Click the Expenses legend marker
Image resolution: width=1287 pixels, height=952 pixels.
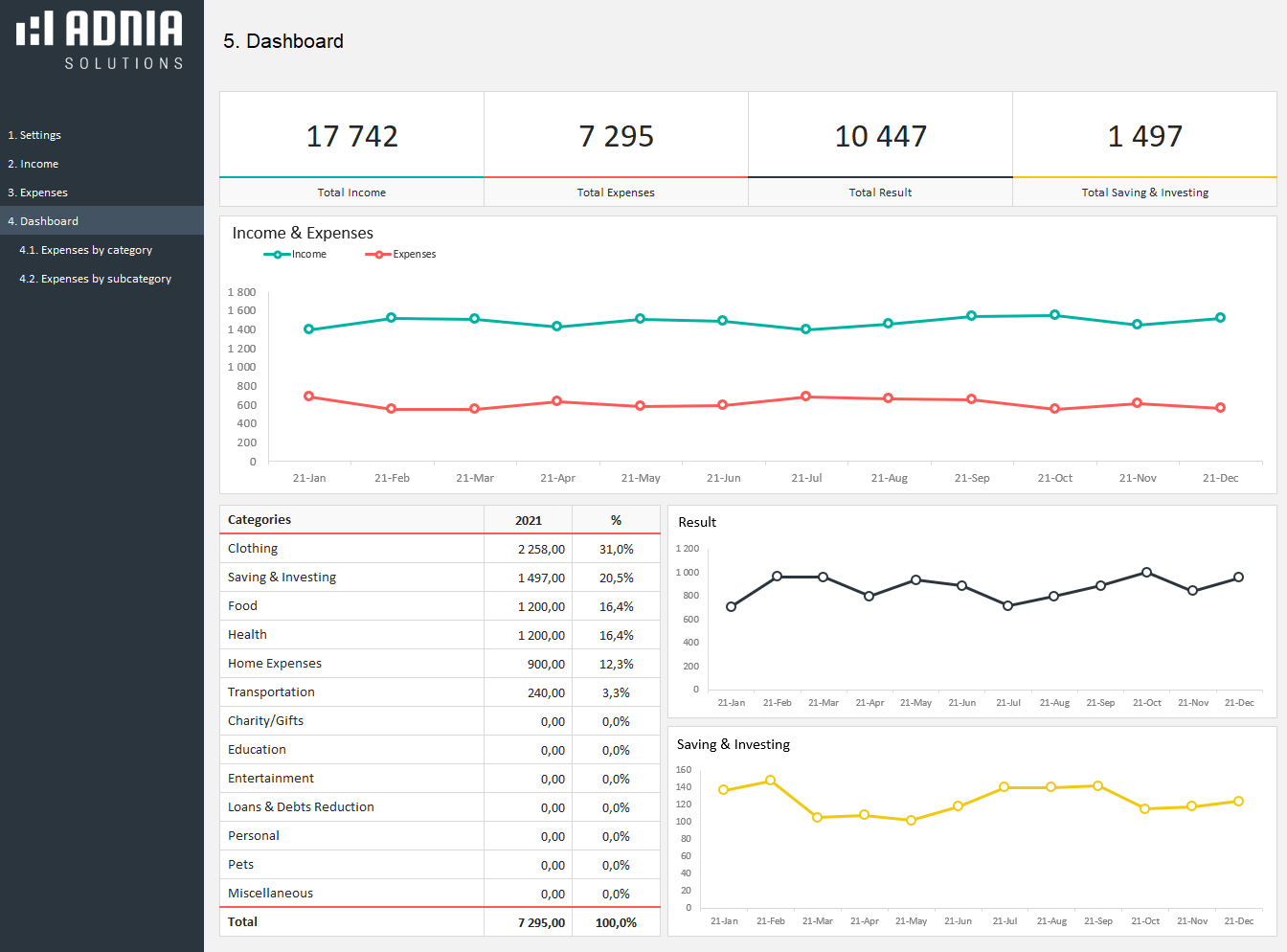(378, 255)
